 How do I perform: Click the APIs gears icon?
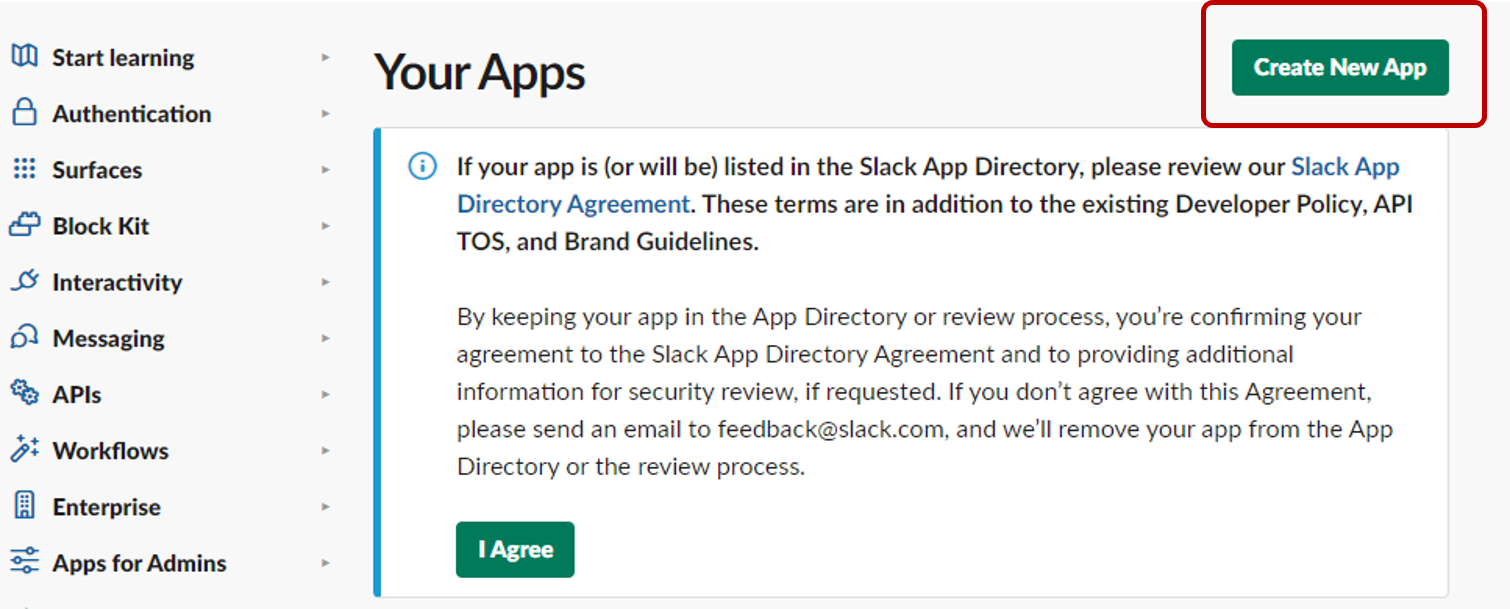point(24,393)
